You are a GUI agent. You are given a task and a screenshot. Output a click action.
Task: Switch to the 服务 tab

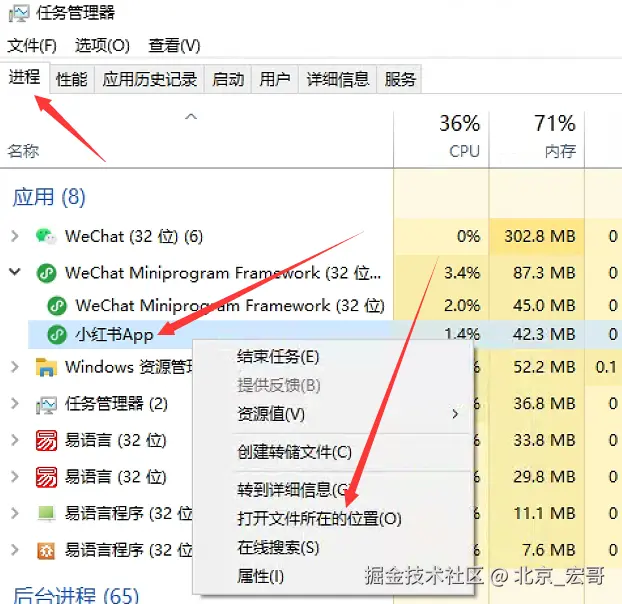(399, 79)
